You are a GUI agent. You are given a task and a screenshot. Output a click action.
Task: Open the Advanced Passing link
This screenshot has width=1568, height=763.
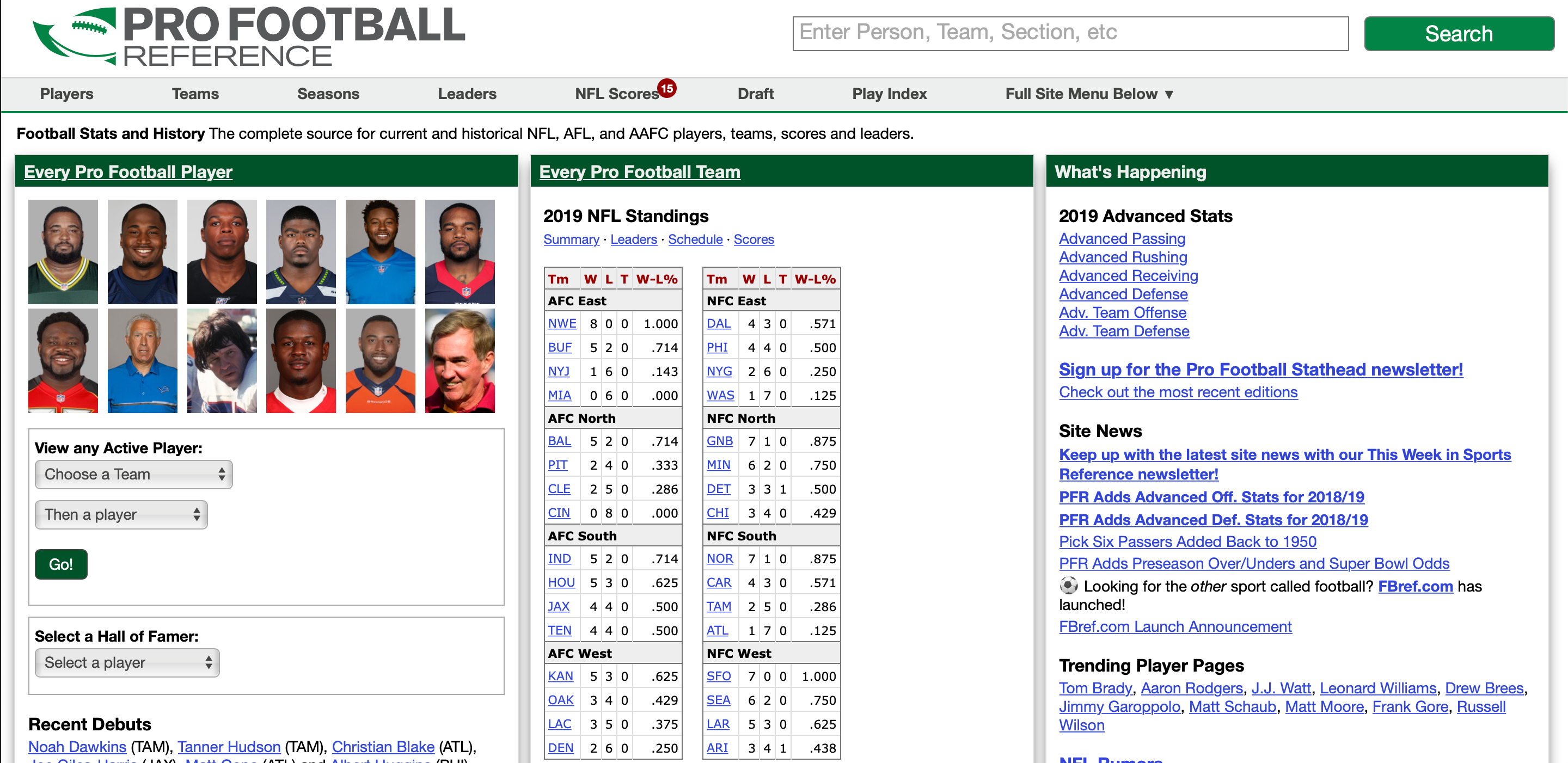pos(1122,238)
